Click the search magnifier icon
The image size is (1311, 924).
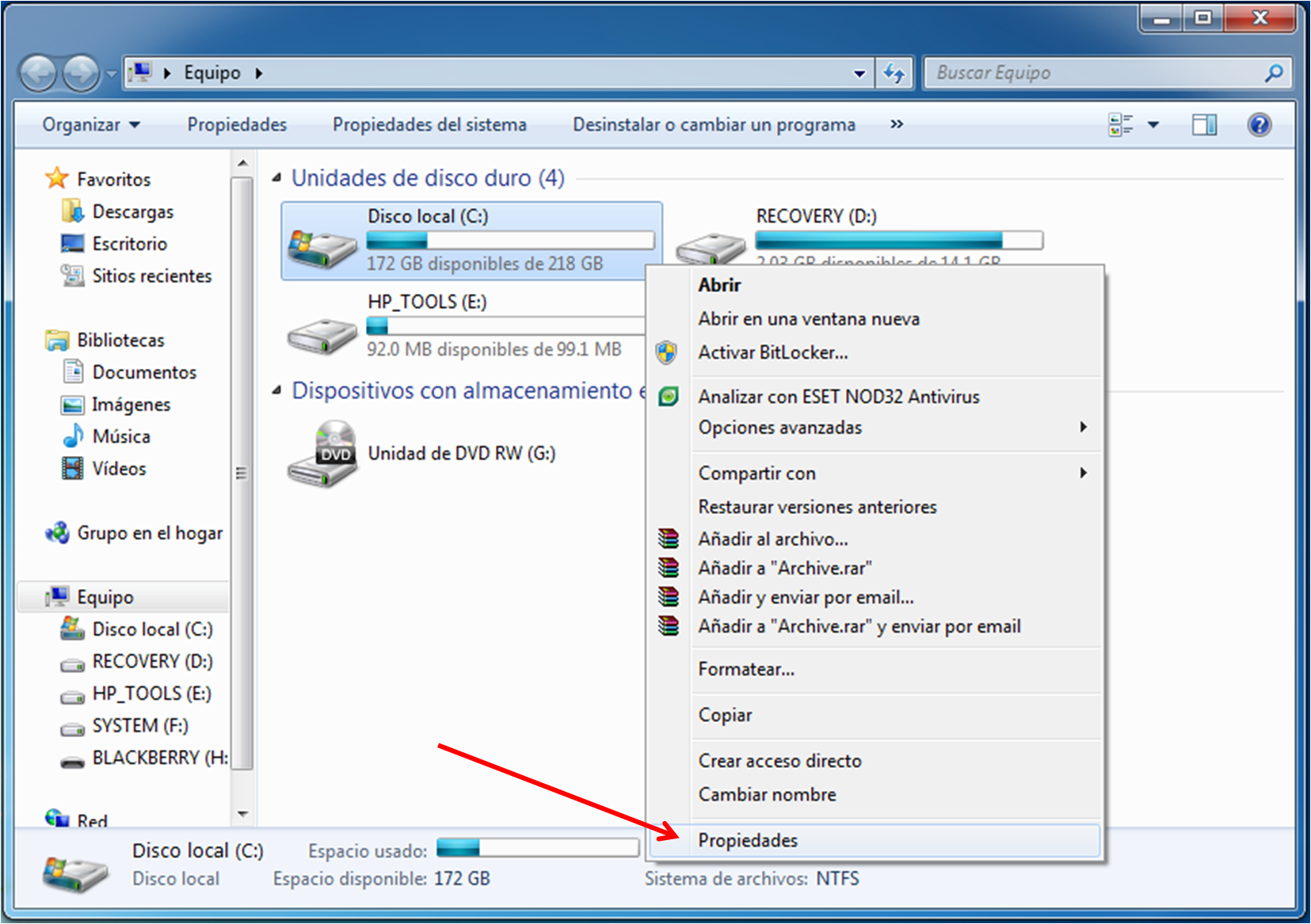point(1273,74)
